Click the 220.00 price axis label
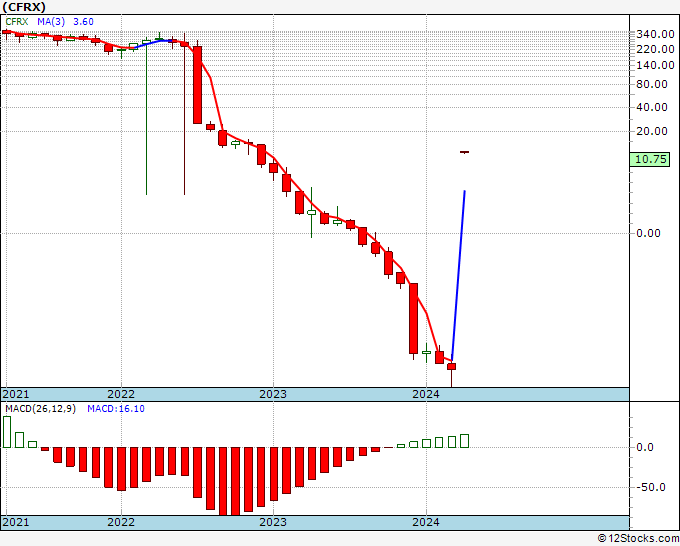Screen dimensions: 680x546 [655, 49]
